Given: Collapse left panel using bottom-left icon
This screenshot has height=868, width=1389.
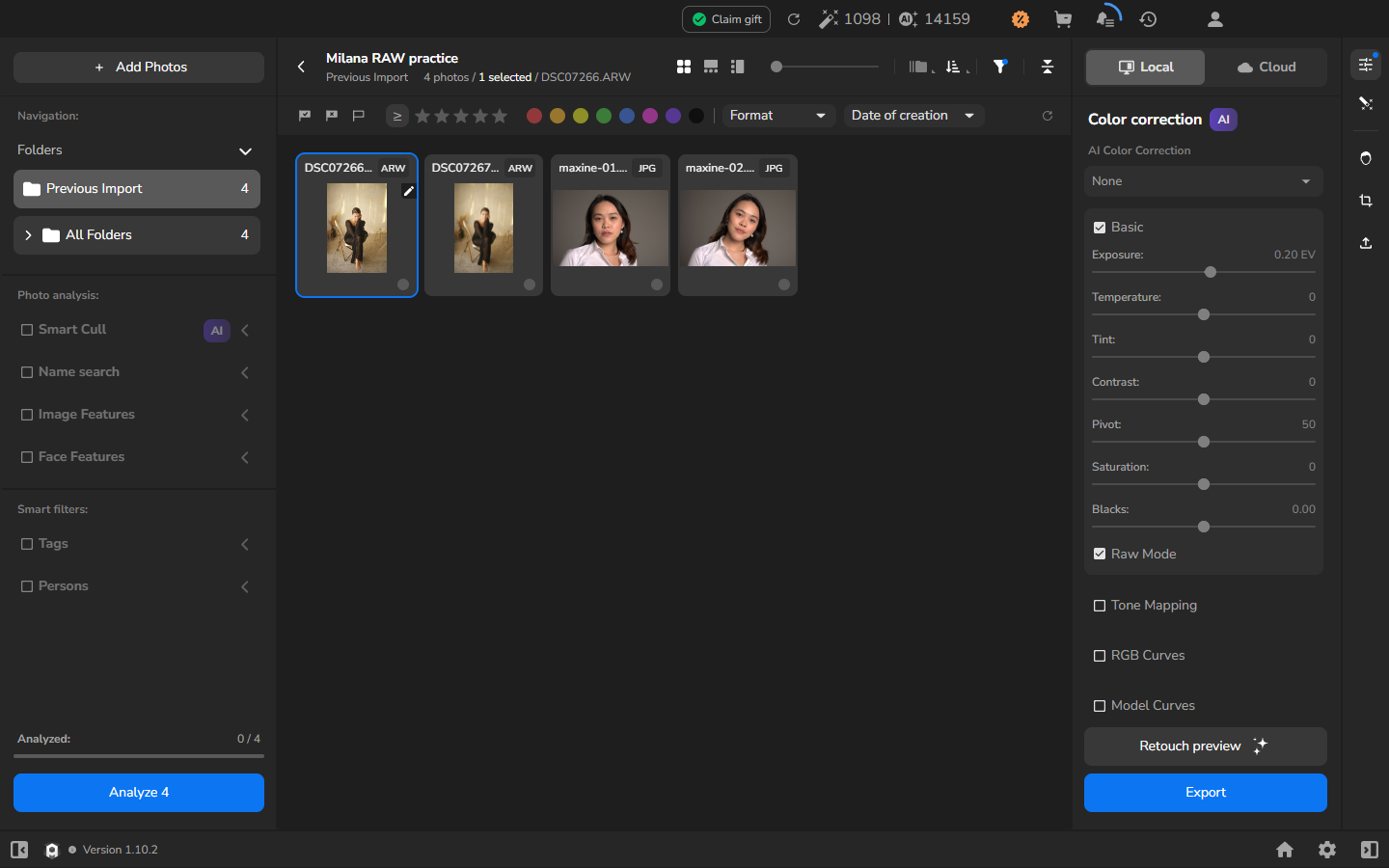Looking at the screenshot, I should [19, 850].
